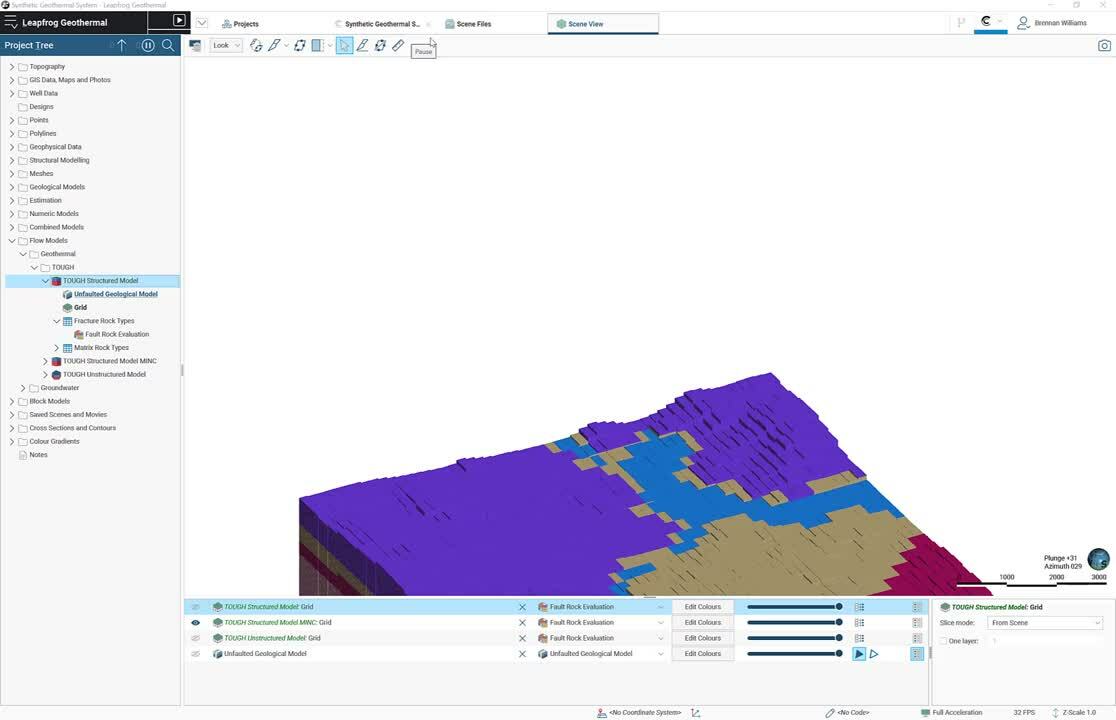Toggle legend list for TOUGH Unstructured Model: Grid
1116x720 pixels.
click(x=859, y=638)
